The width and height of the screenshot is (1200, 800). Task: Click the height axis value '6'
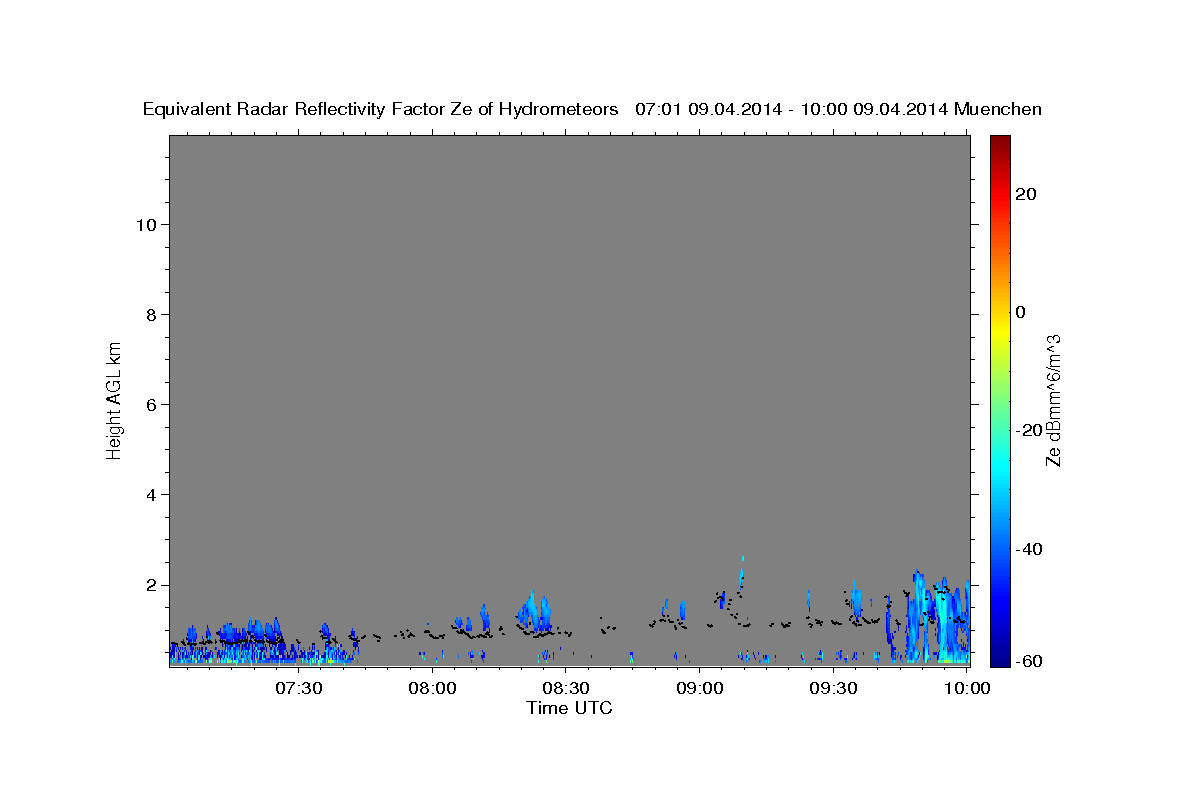[x=150, y=404]
